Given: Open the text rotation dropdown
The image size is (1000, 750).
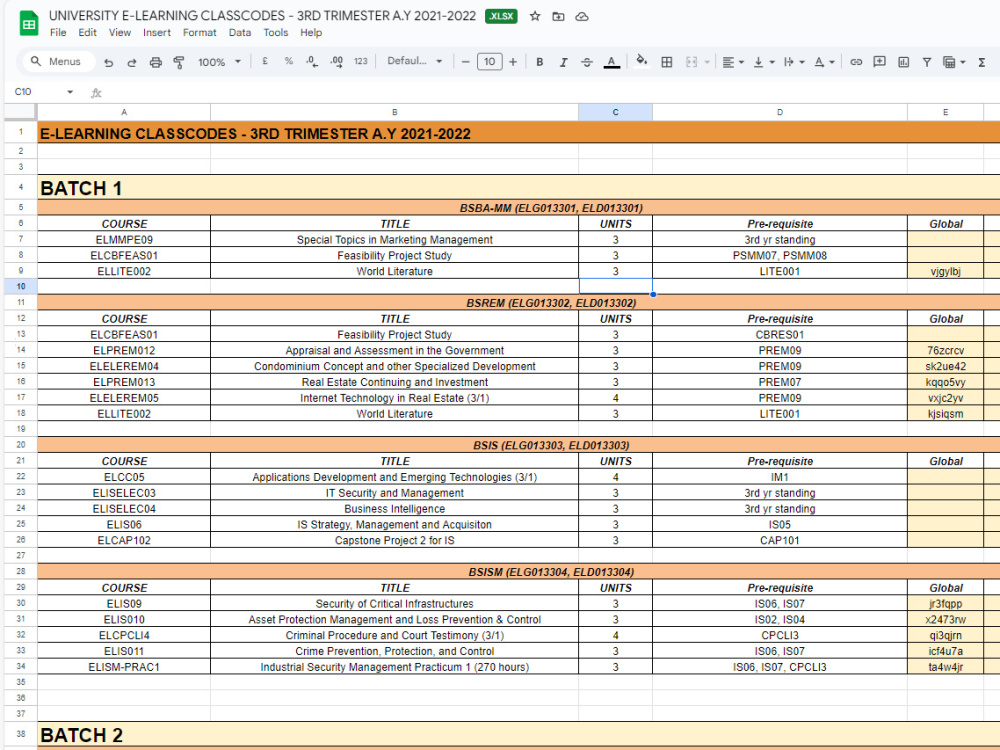Looking at the screenshot, I should (825, 62).
